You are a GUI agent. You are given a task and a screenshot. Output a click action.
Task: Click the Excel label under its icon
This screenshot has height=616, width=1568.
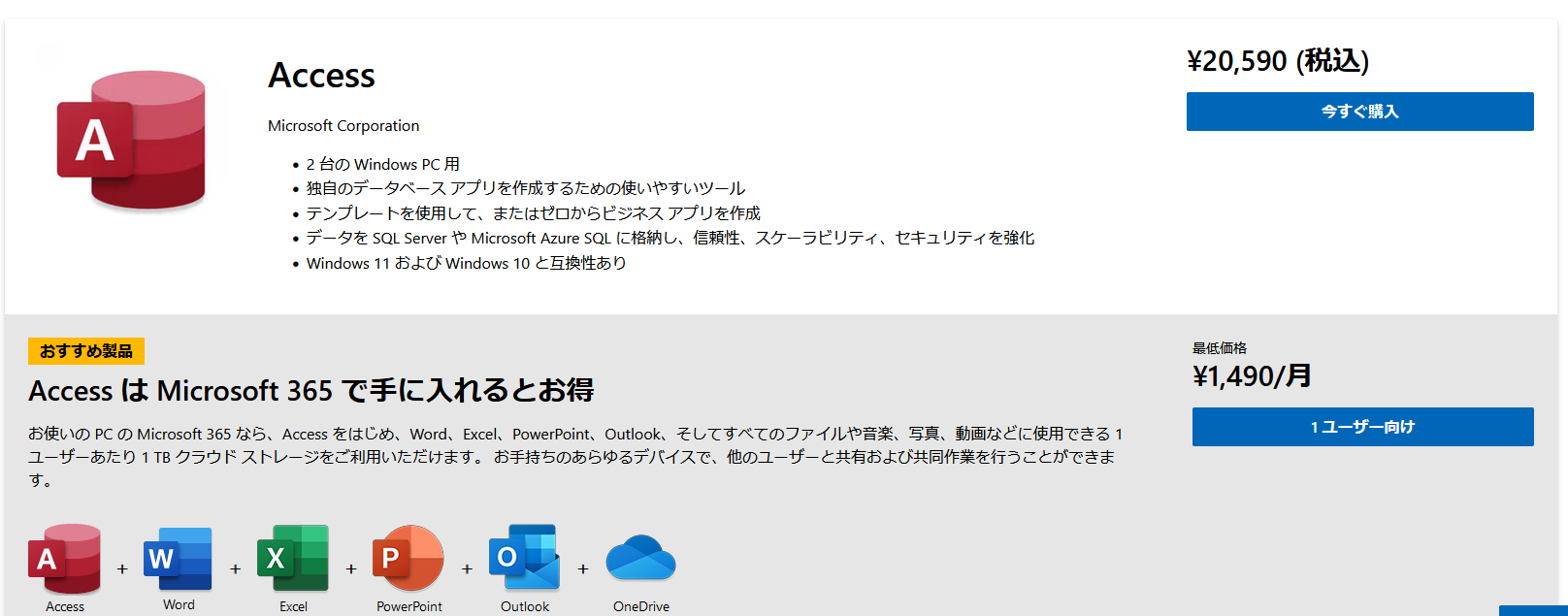(x=293, y=606)
